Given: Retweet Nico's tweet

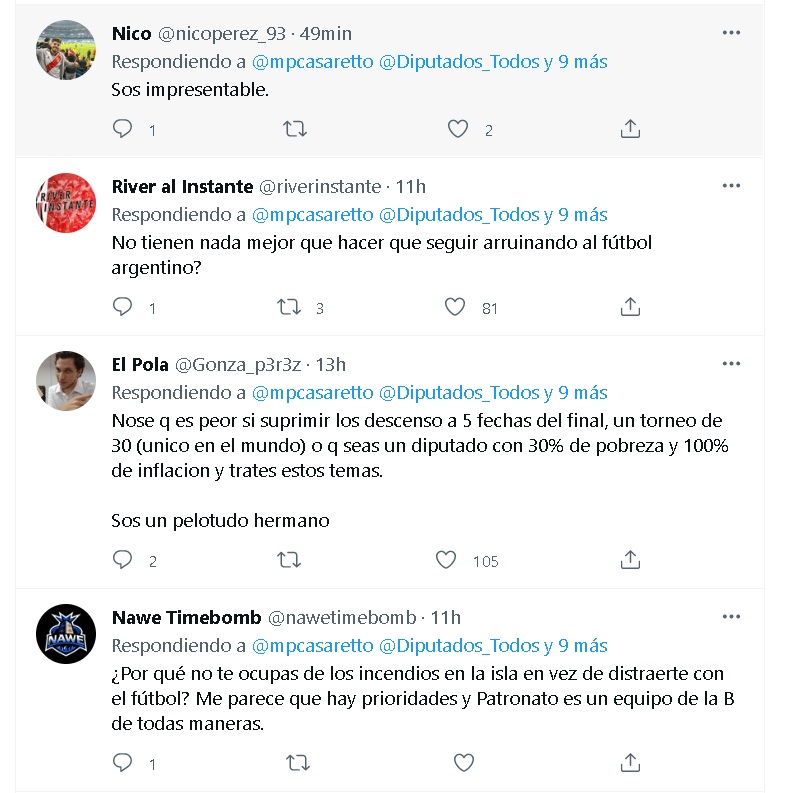Looking at the screenshot, I should [295, 128].
